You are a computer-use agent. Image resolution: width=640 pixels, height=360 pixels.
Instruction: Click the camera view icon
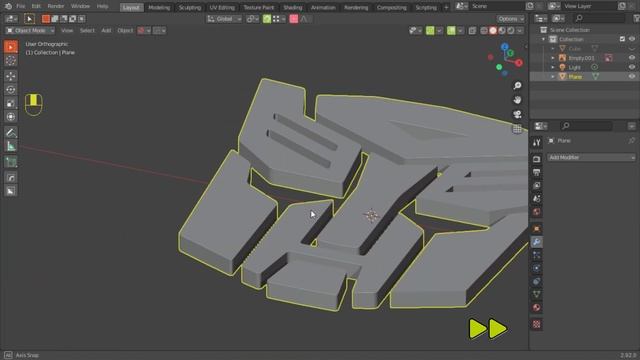[518, 114]
